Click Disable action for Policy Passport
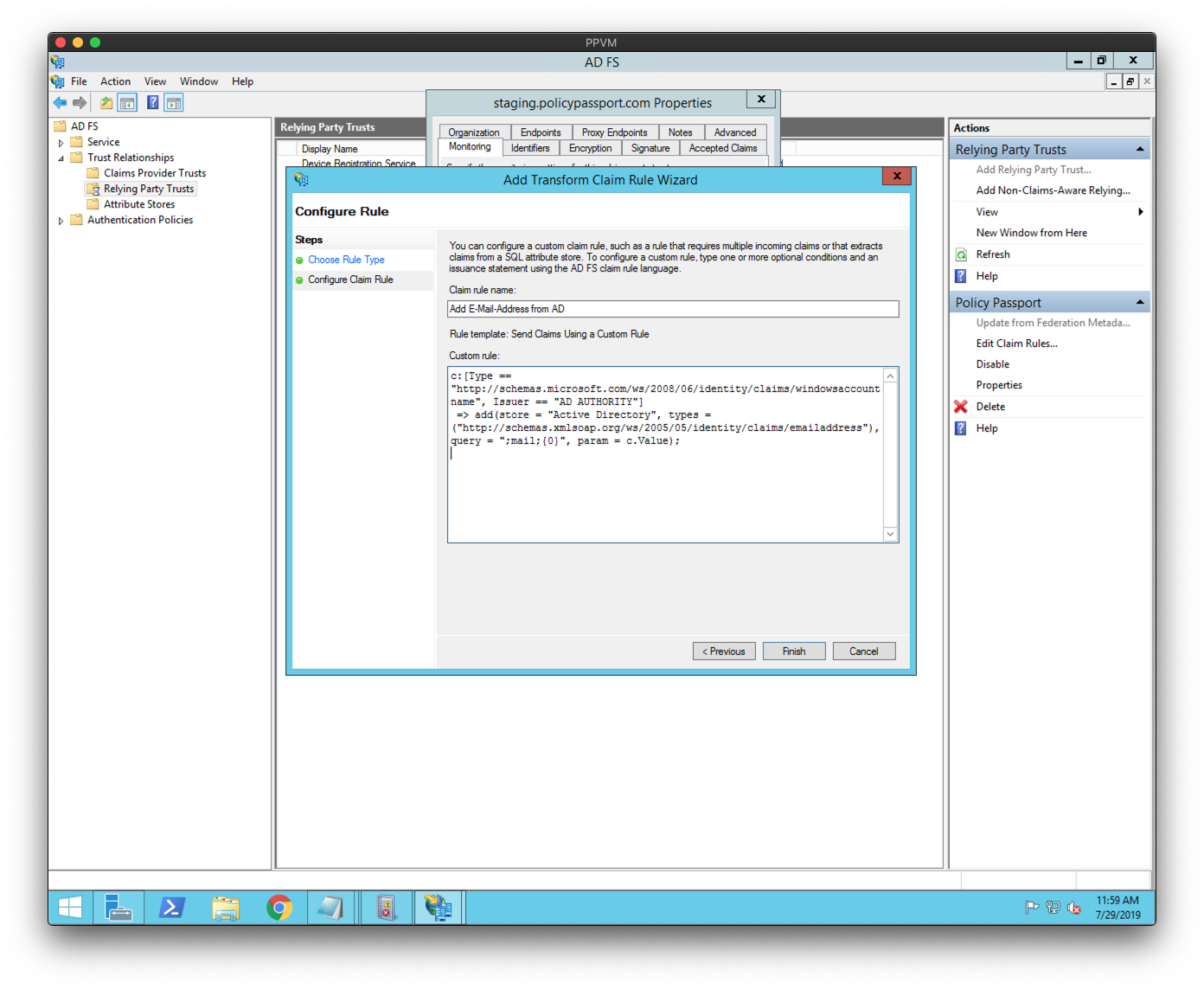Viewport: 1204px width, 989px height. (993, 364)
